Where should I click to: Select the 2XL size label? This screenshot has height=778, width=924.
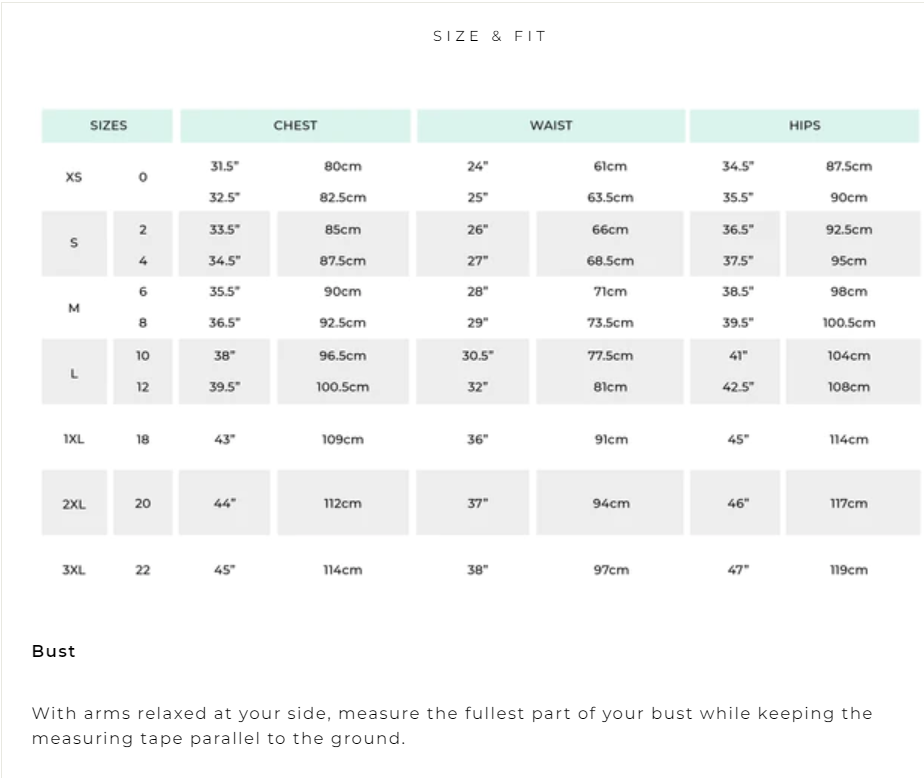point(74,504)
